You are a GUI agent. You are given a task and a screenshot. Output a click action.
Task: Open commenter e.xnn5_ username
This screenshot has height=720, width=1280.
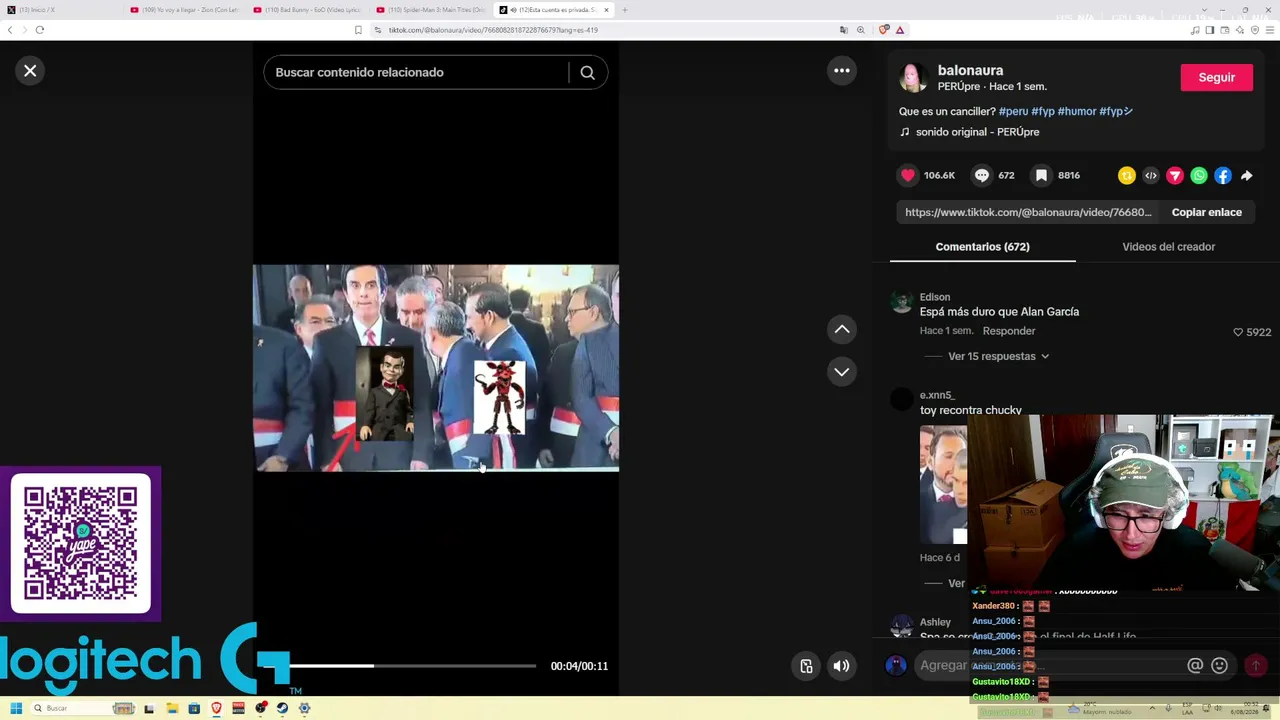[x=937, y=395]
